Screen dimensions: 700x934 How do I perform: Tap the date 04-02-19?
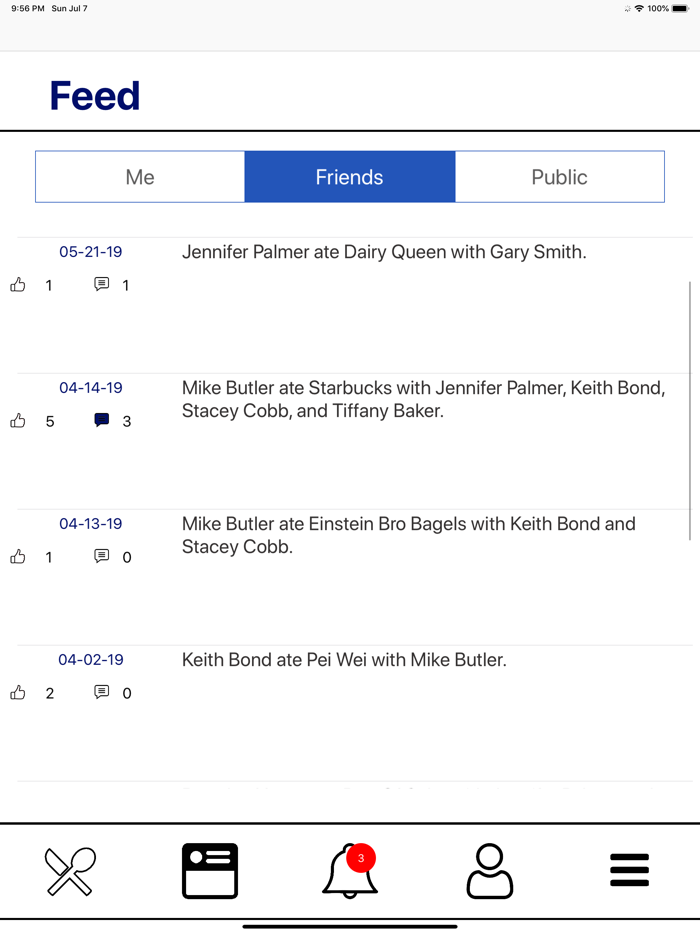tap(91, 659)
